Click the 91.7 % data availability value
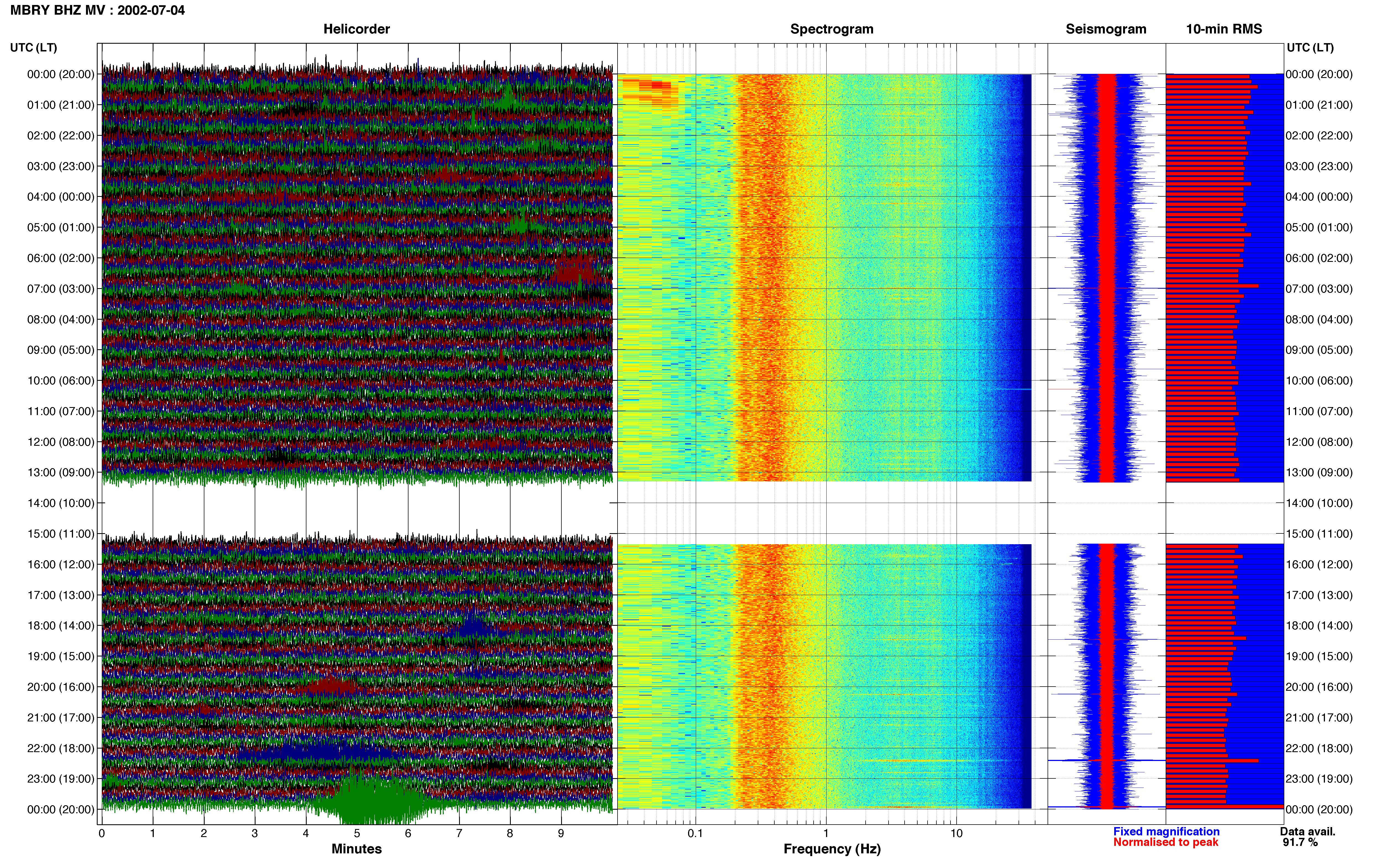Screen dimensions: 1388x868 [1300, 842]
